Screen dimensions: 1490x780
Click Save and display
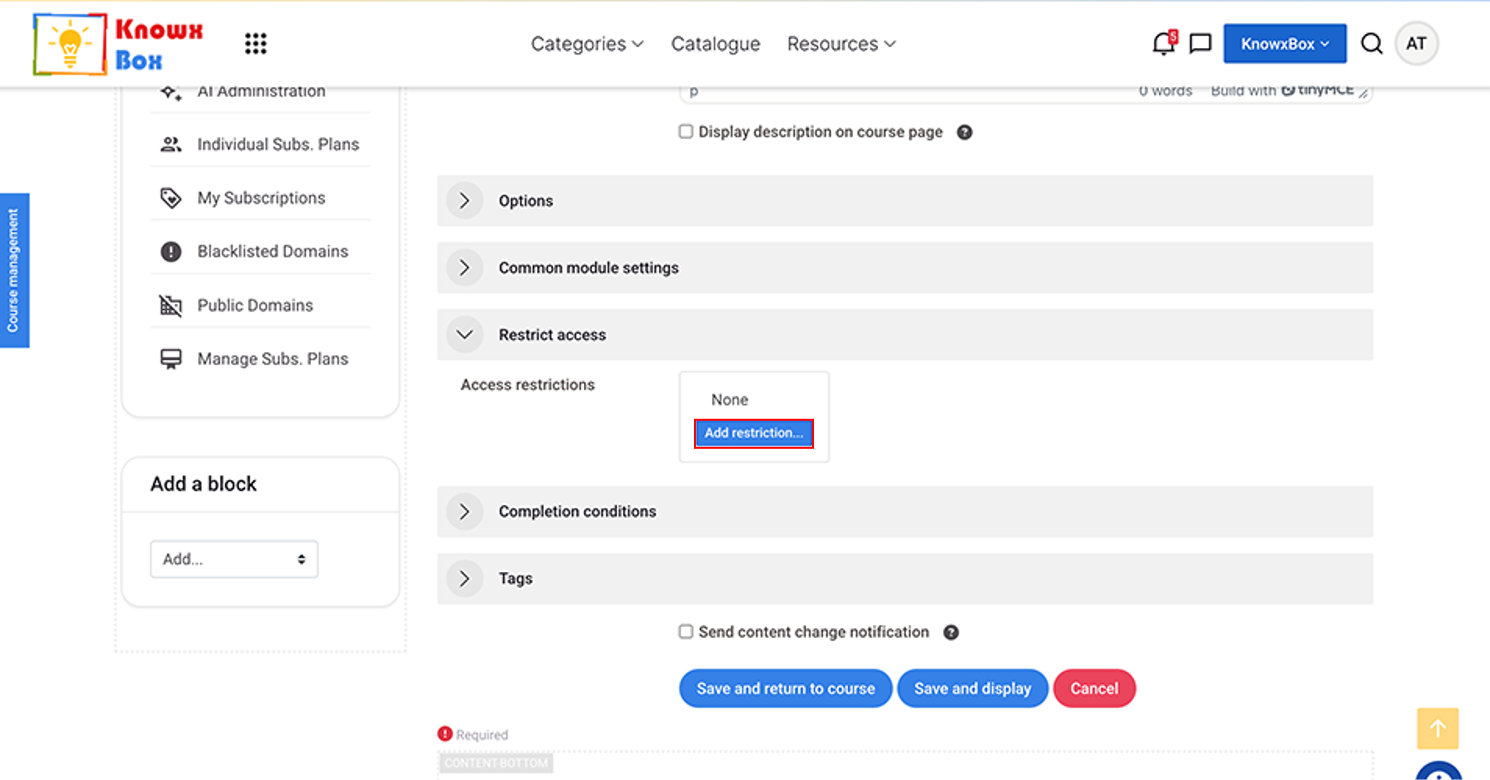point(973,688)
